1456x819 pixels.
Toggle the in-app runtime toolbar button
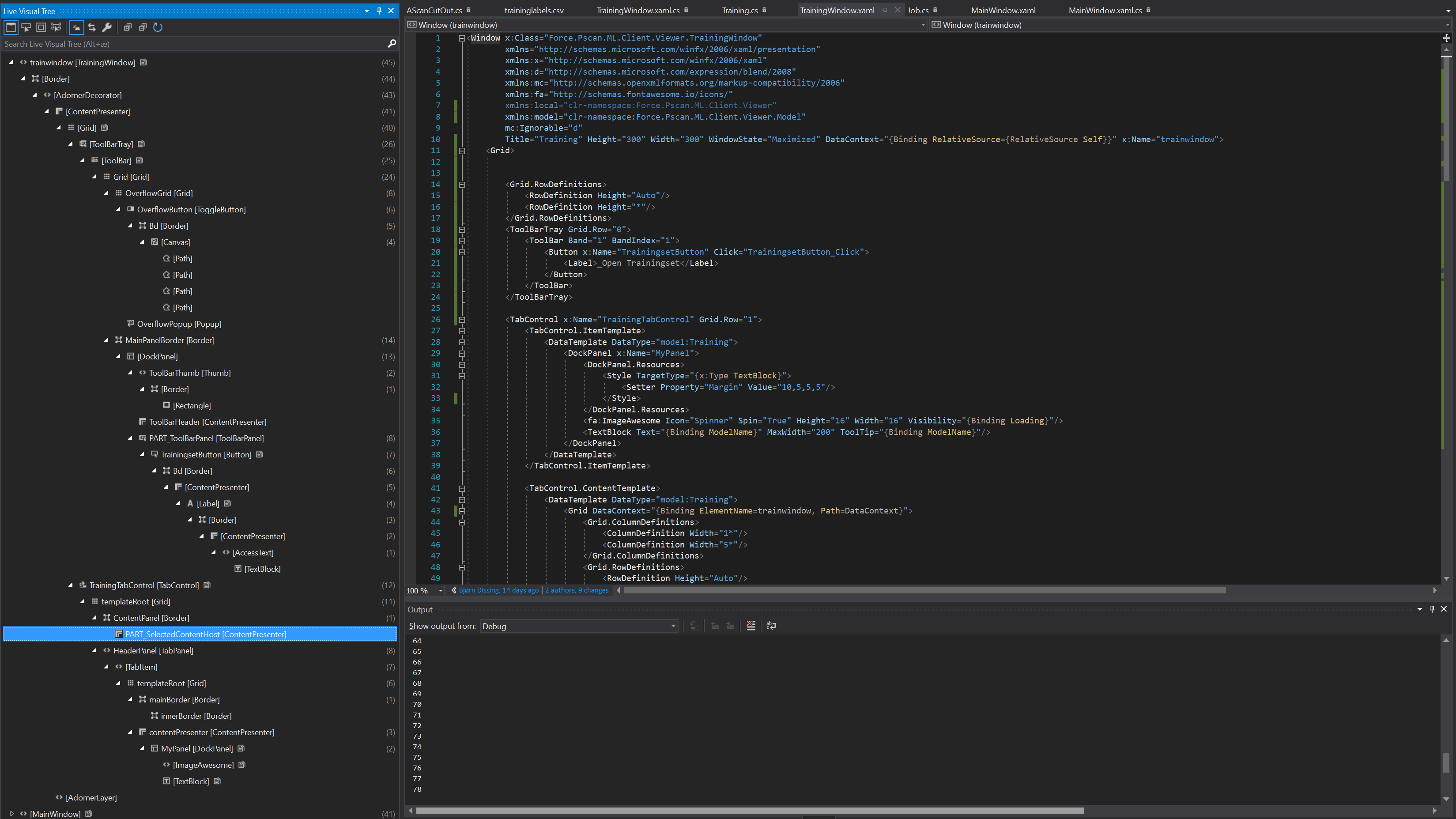(11, 27)
